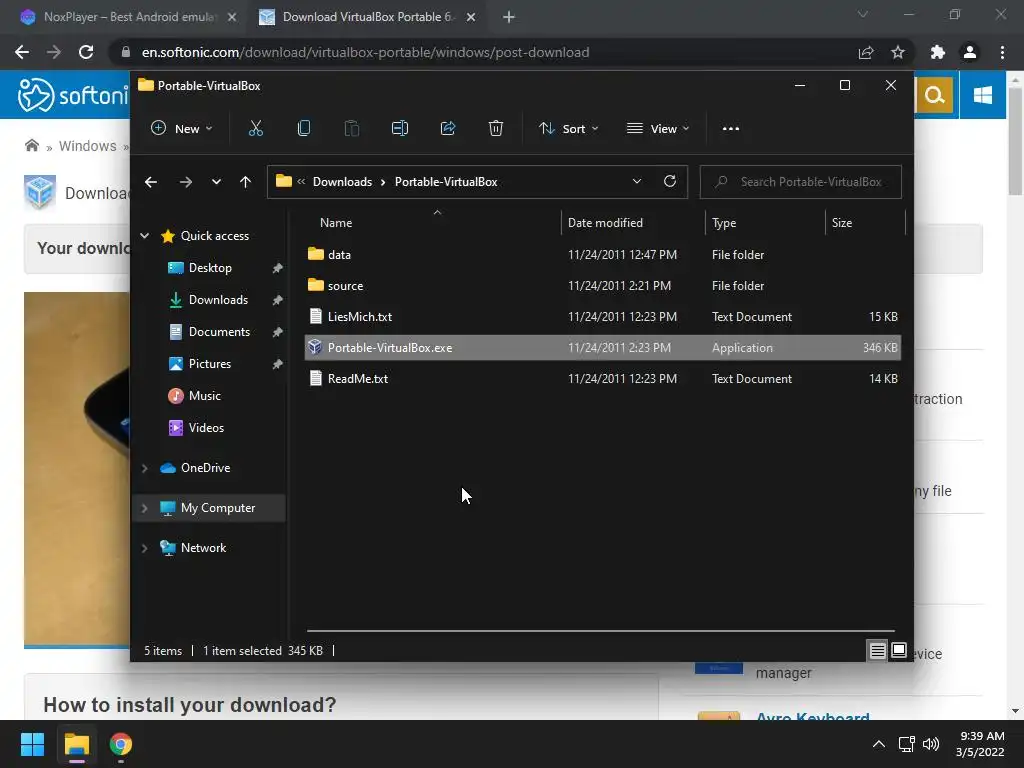Switch to NoxPlayer browser tab

point(129,17)
